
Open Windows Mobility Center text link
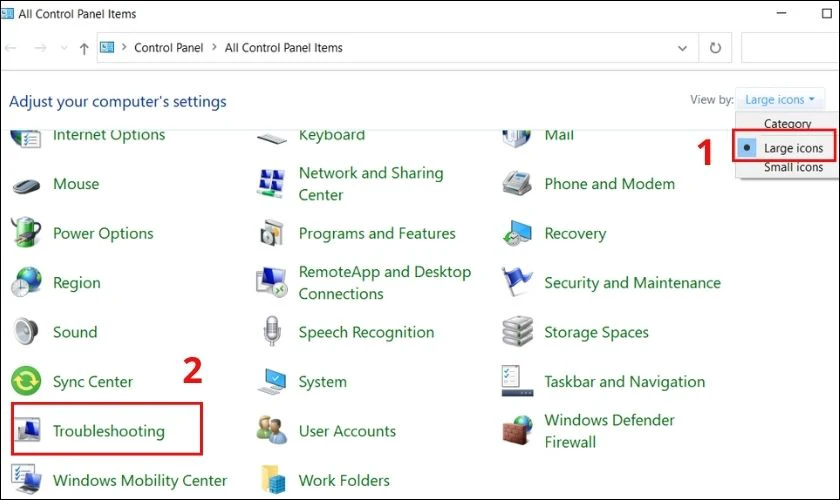(x=140, y=480)
